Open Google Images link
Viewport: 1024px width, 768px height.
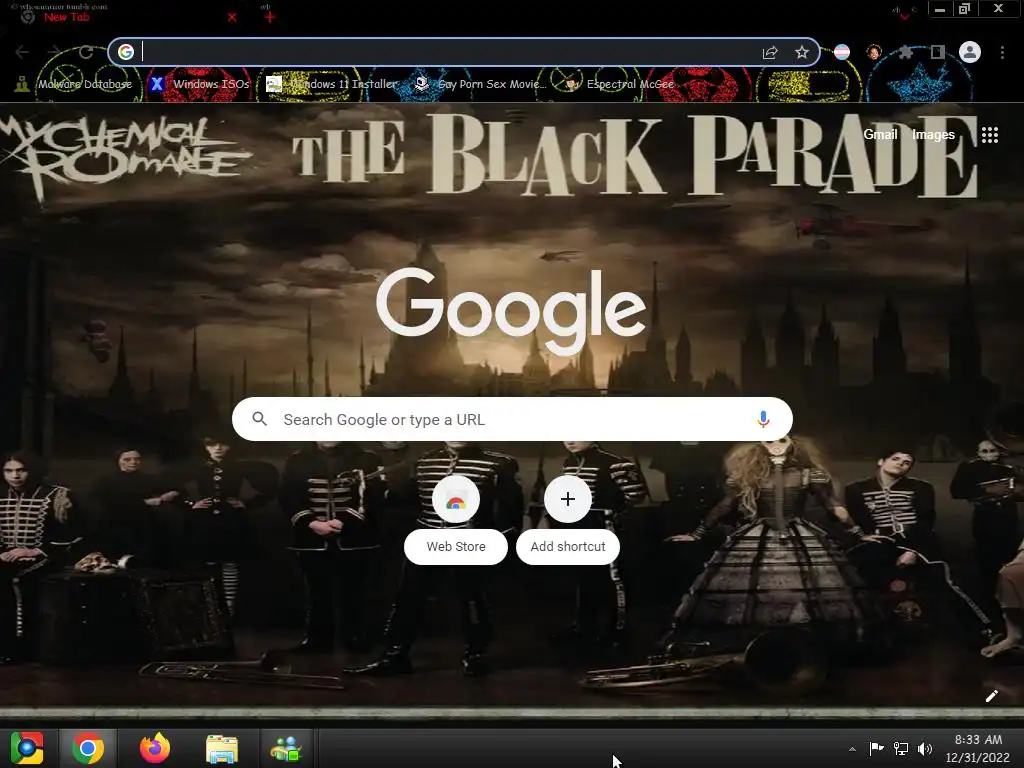pos(933,135)
